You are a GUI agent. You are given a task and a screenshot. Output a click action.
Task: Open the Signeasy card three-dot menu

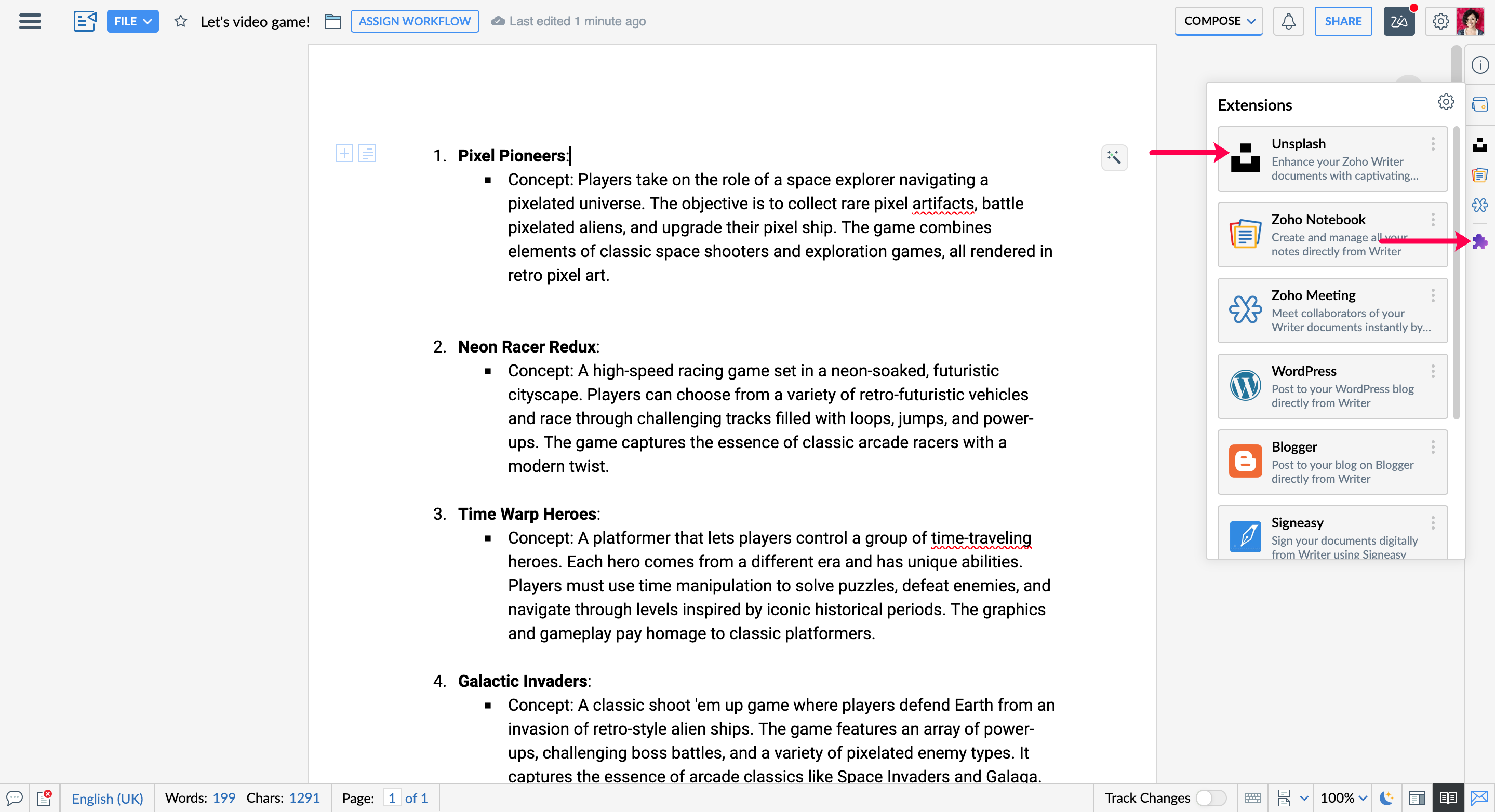[x=1432, y=523]
